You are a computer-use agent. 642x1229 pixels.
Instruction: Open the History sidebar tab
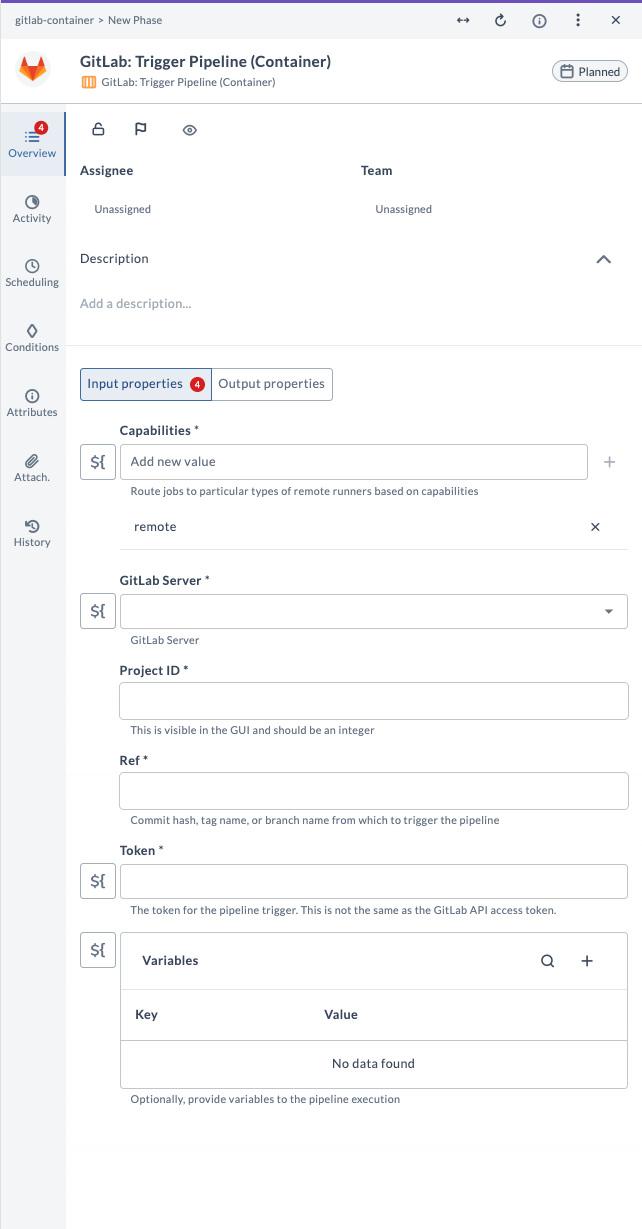point(32,533)
